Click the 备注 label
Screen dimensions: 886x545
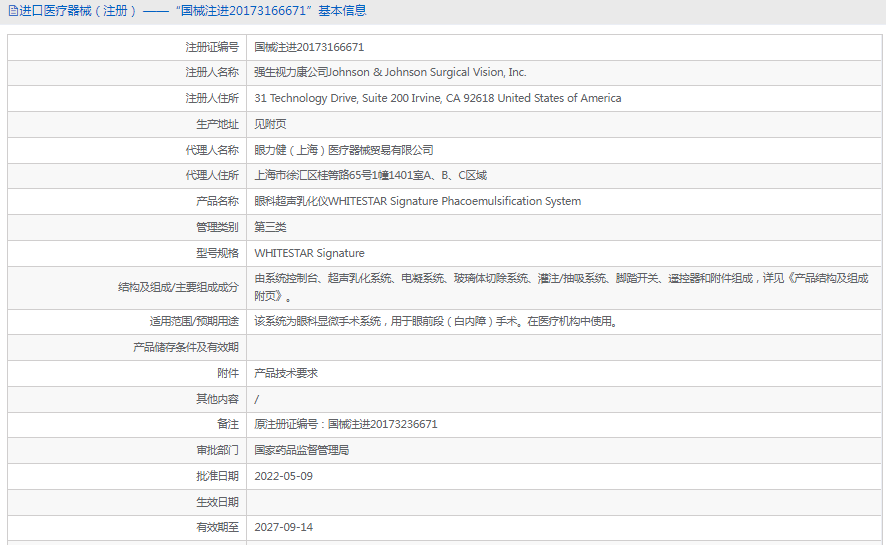[228, 424]
